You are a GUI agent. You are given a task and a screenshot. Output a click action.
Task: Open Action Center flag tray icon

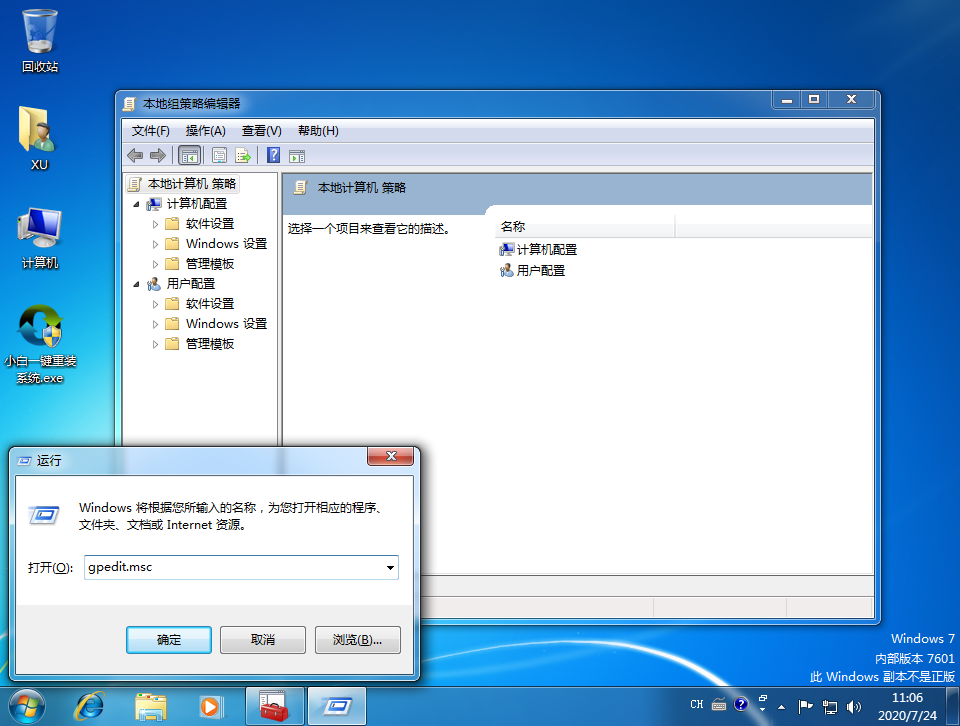point(805,707)
